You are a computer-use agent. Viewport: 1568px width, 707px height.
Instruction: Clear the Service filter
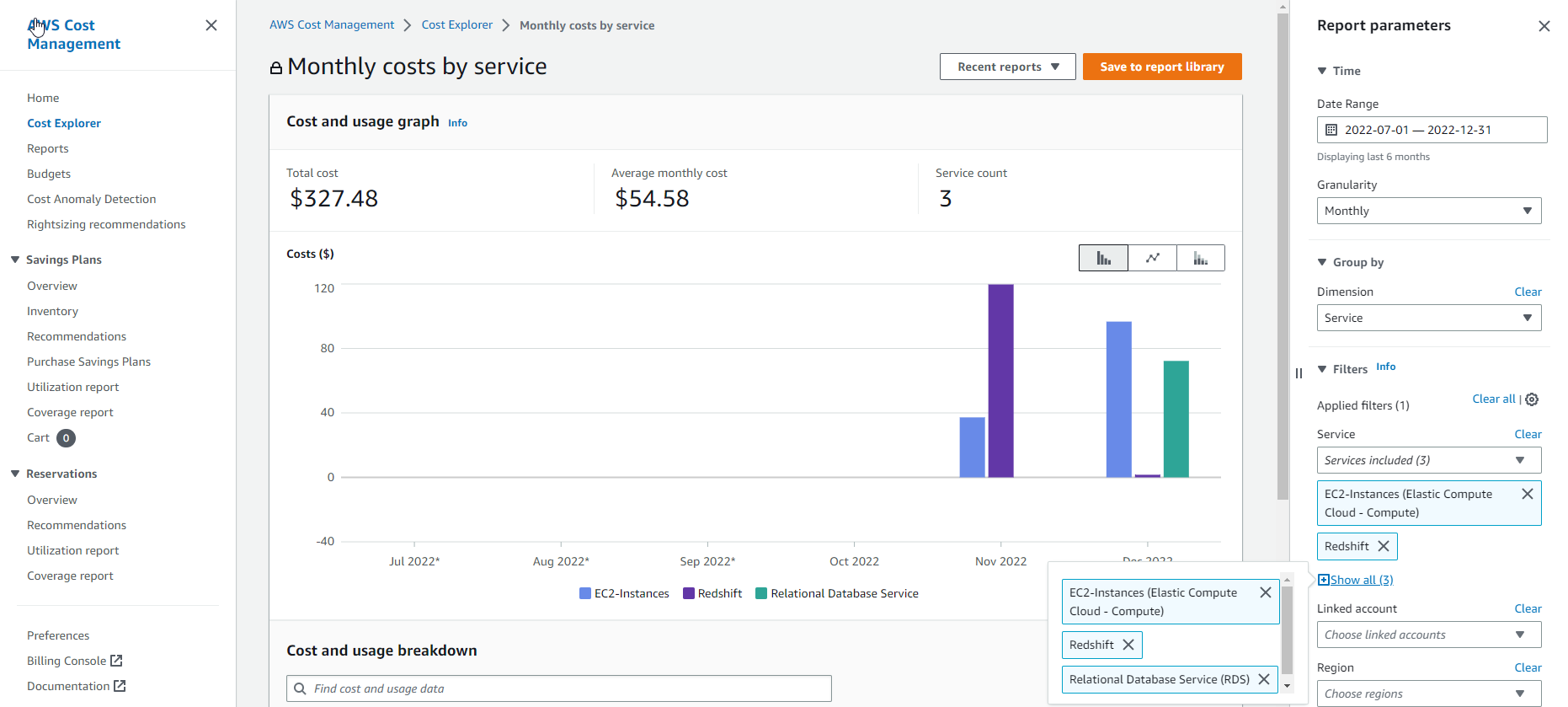(1528, 434)
